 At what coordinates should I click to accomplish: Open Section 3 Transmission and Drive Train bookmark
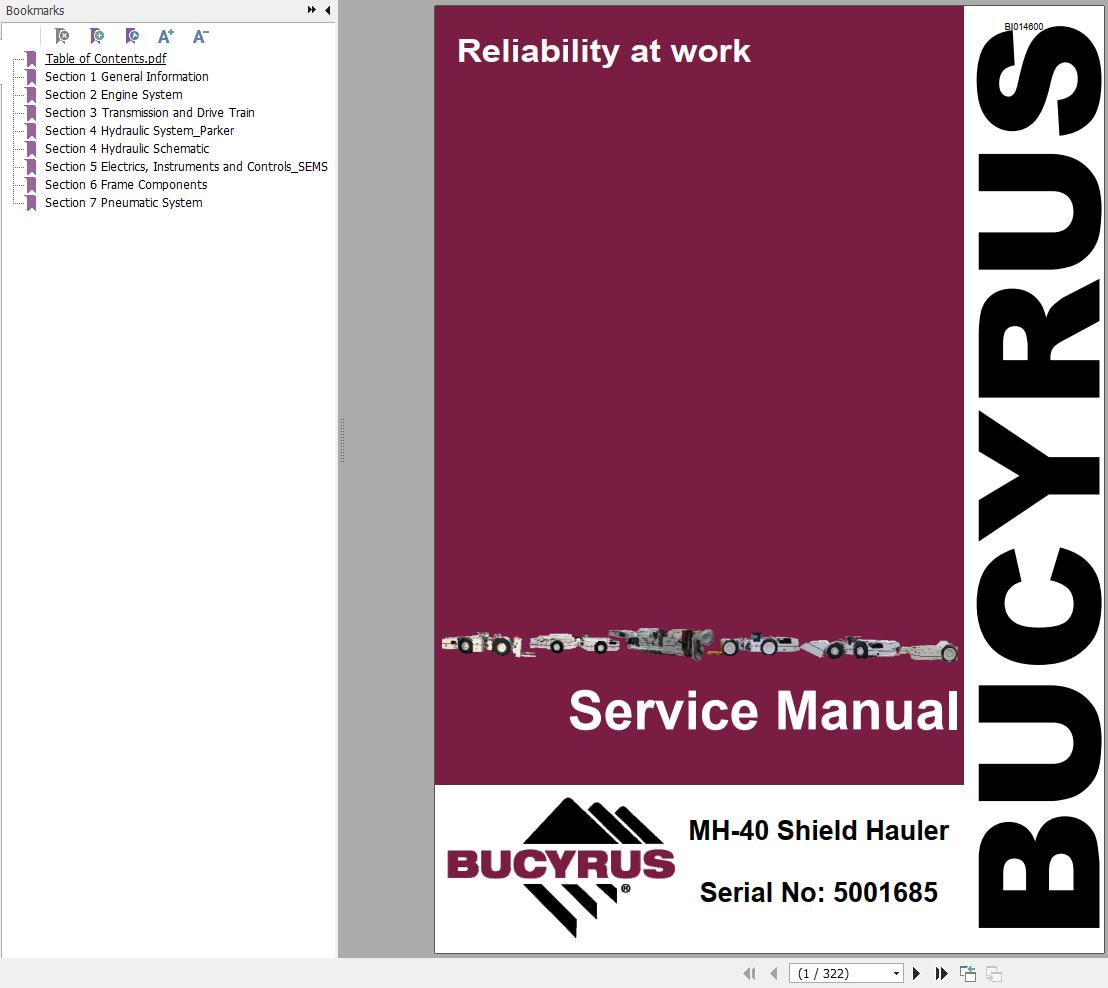149,112
